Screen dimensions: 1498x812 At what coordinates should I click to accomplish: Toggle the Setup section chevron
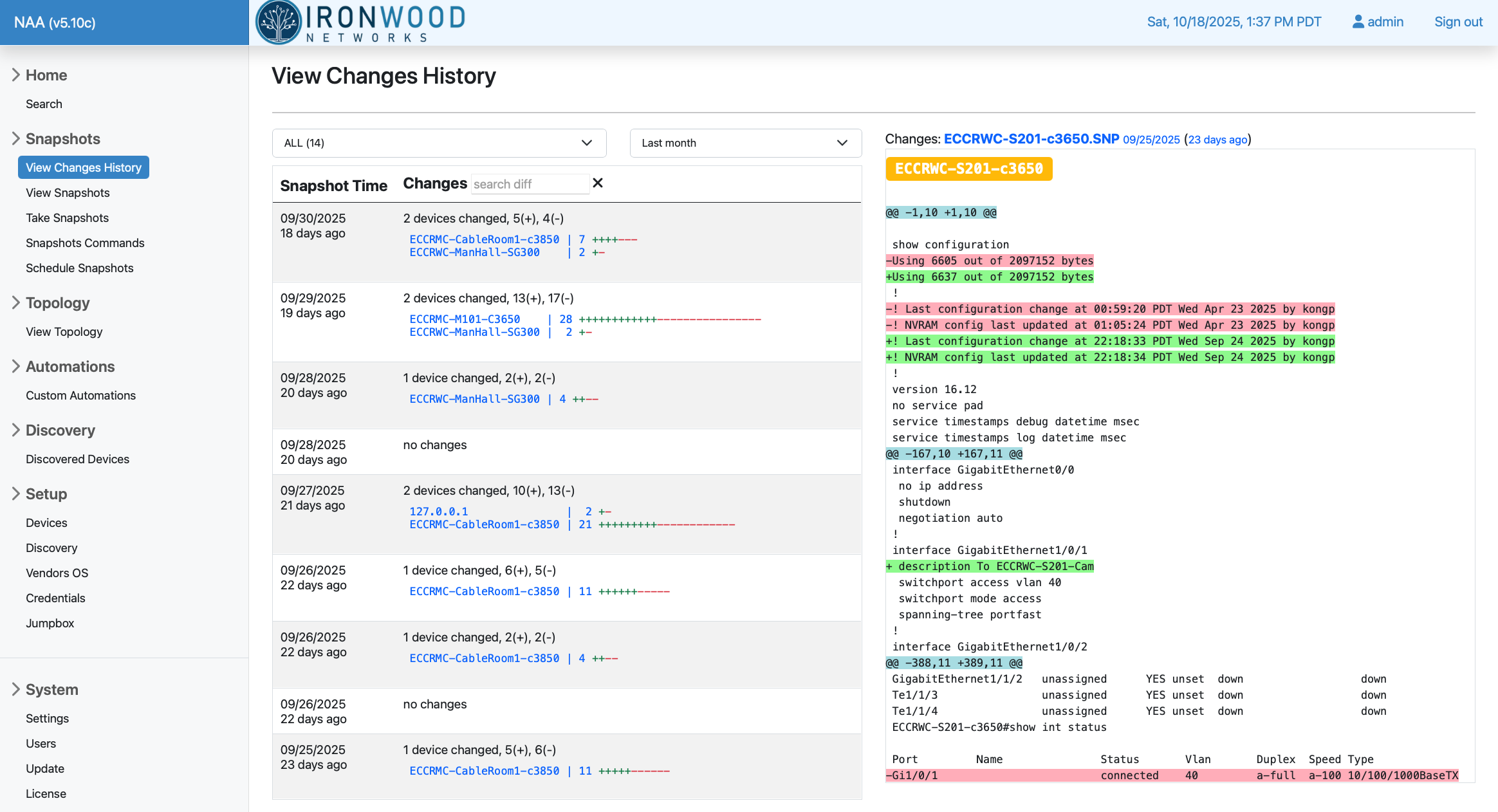coord(16,494)
